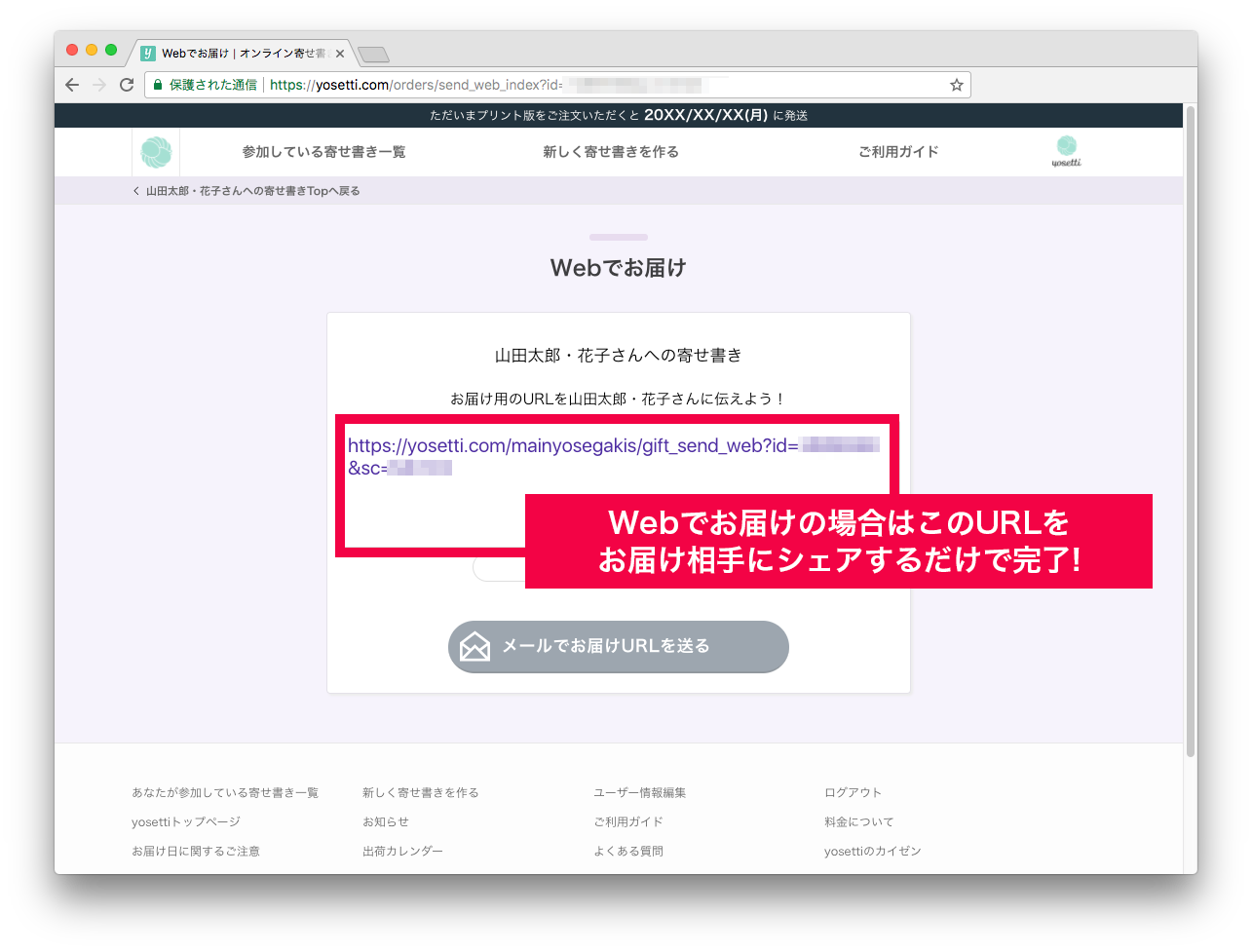The image size is (1252, 952).
Task: Go back via 山田太郎・花子さんへの寄せ書きTopへ戻る
Action: click(247, 191)
